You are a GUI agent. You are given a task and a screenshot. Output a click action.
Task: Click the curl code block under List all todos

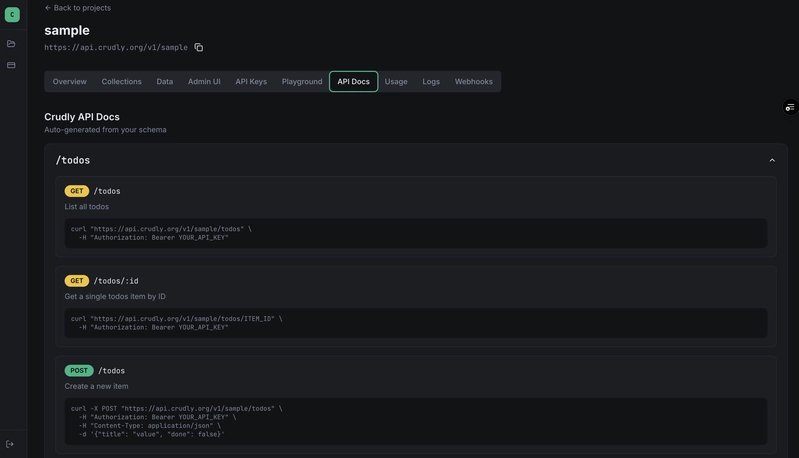click(x=416, y=233)
